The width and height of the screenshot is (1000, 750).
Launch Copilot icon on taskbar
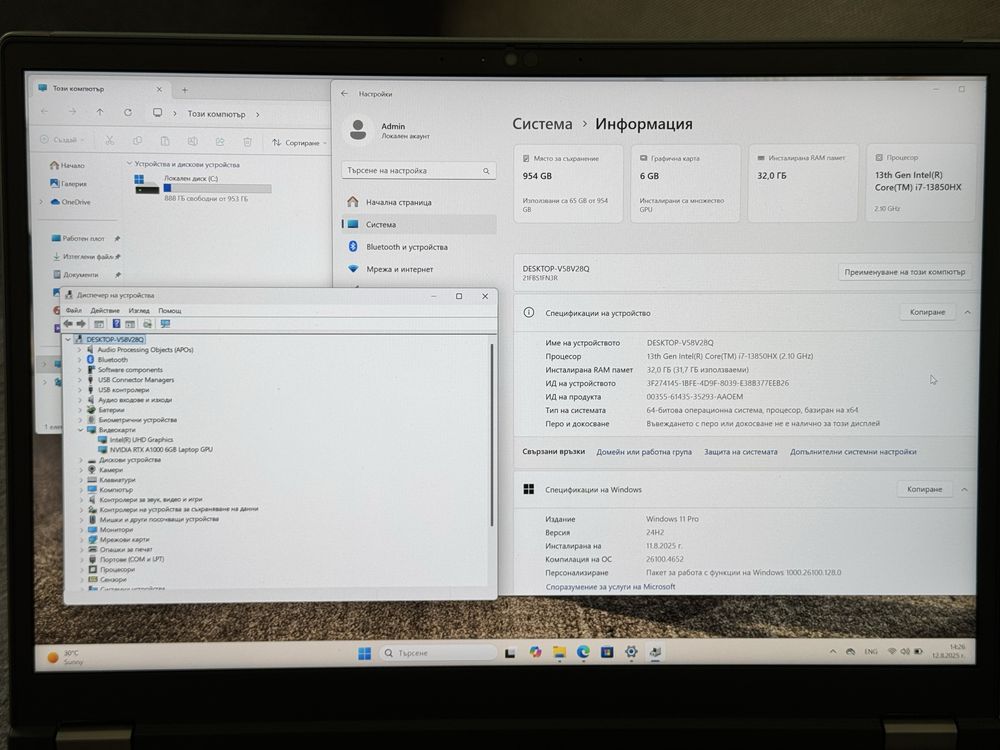click(535, 652)
